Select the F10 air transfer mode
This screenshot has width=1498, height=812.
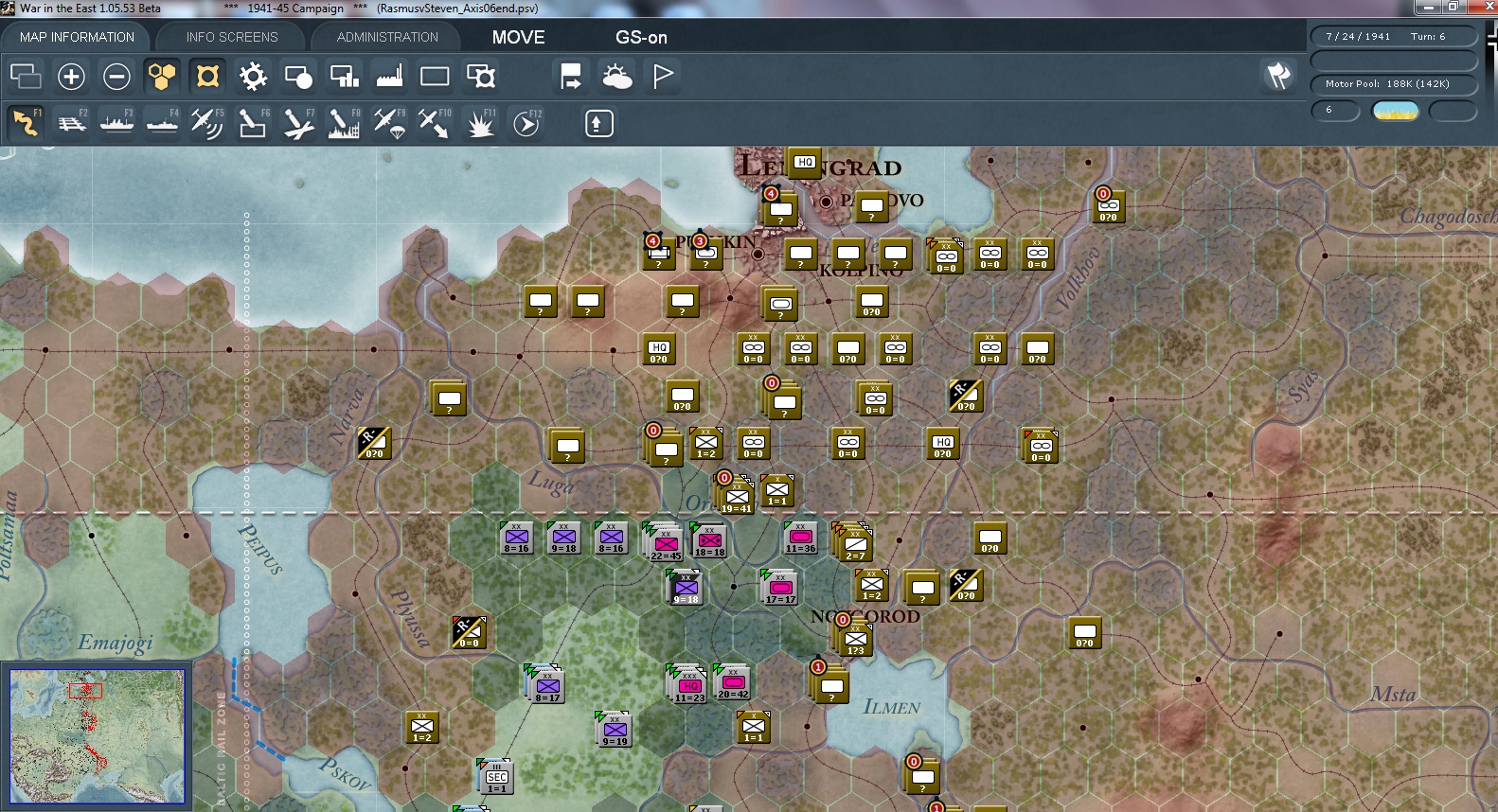(x=435, y=123)
